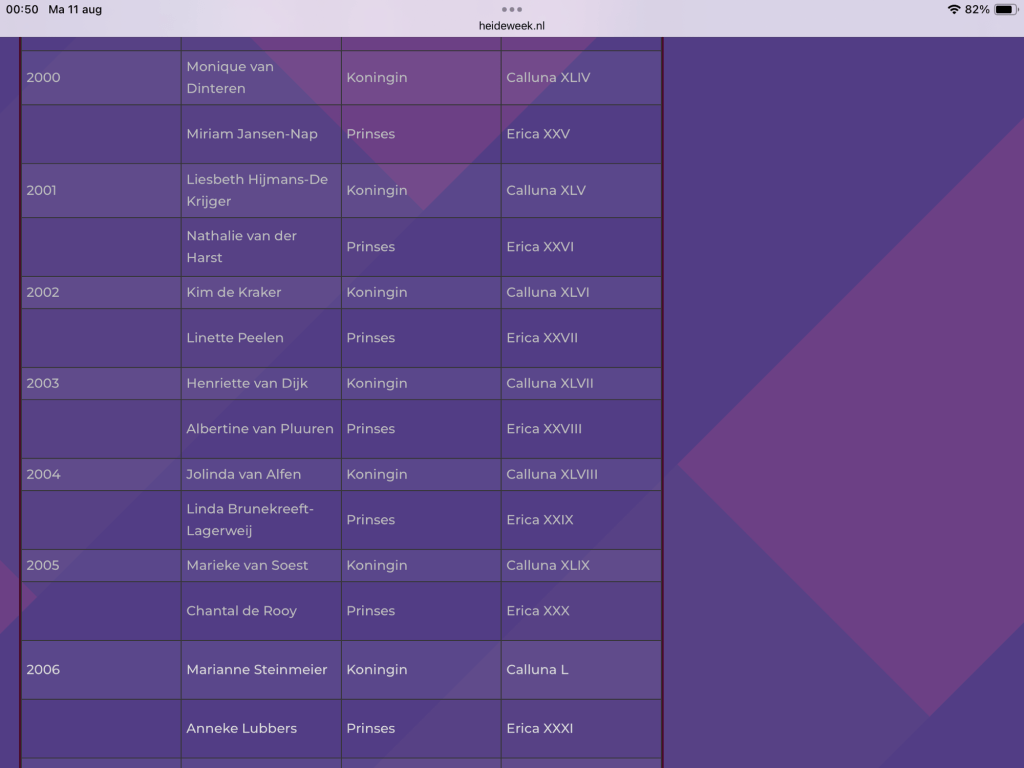The width and height of the screenshot is (1024, 768).
Task: Click Koningin next to Marieke van Soest
Action: click(x=377, y=566)
